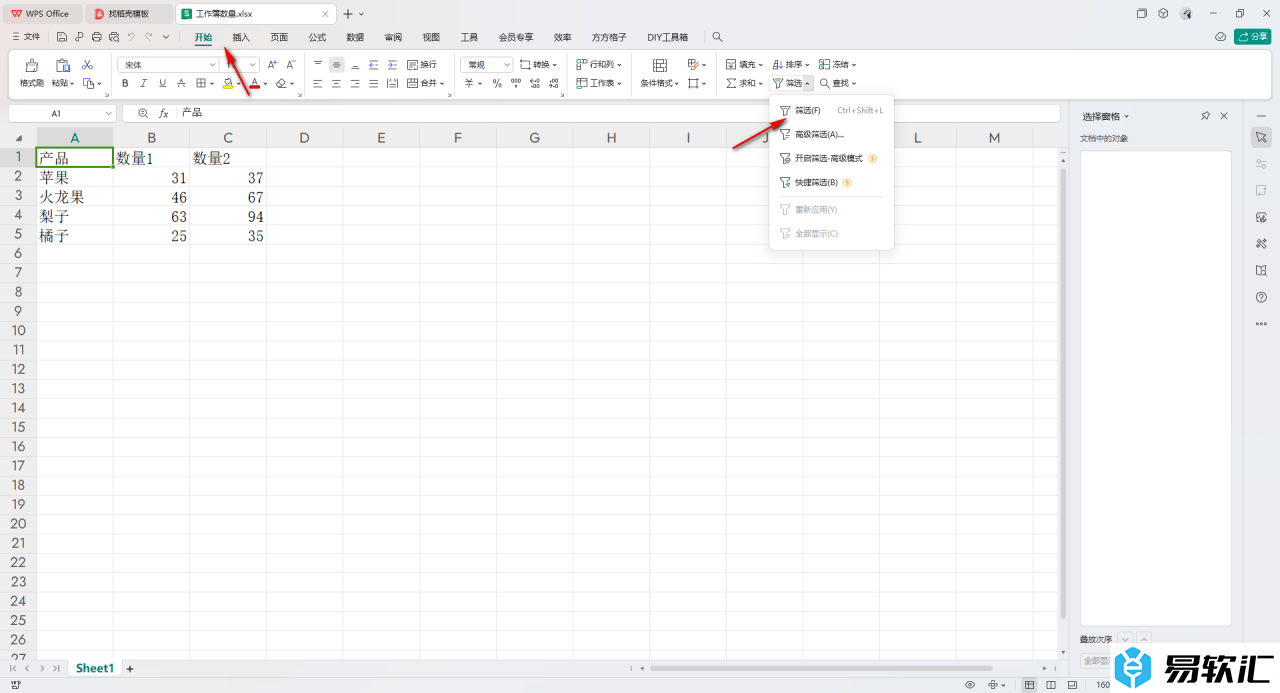Viewport: 1280px width, 693px height.
Task: Pin the selection pane
Action: click(x=1206, y=116)
